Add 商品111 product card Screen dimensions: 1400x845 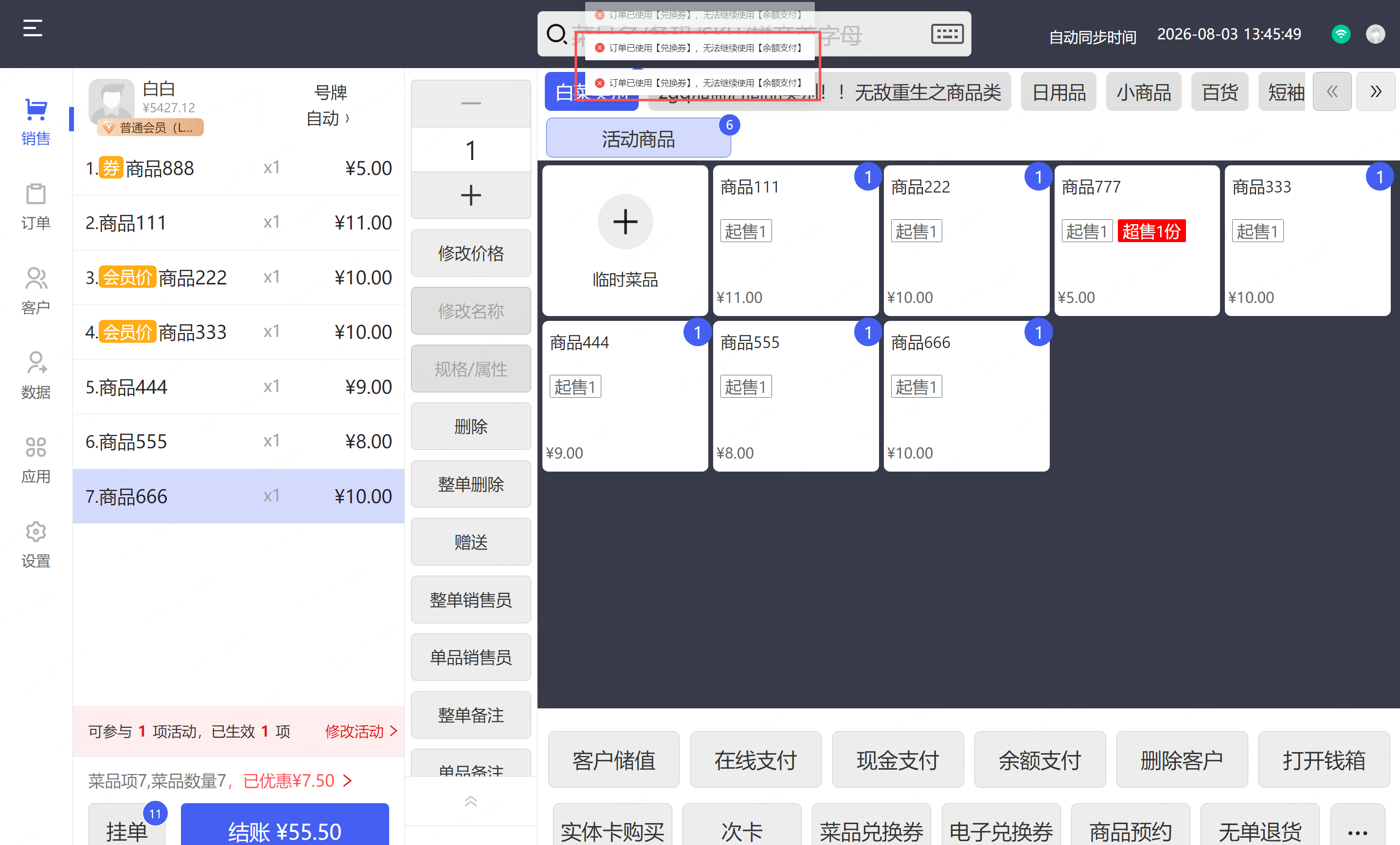click(795, 240)
